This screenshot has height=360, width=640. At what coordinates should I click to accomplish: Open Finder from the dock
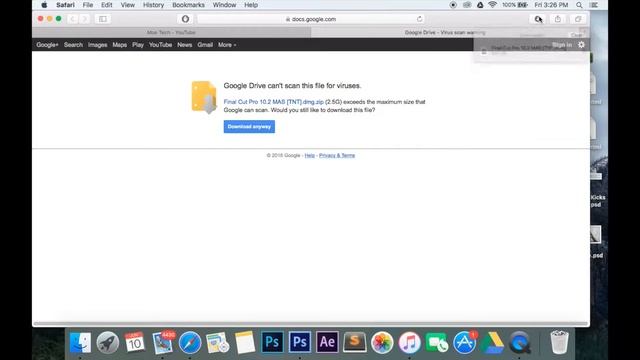[80, 342]
